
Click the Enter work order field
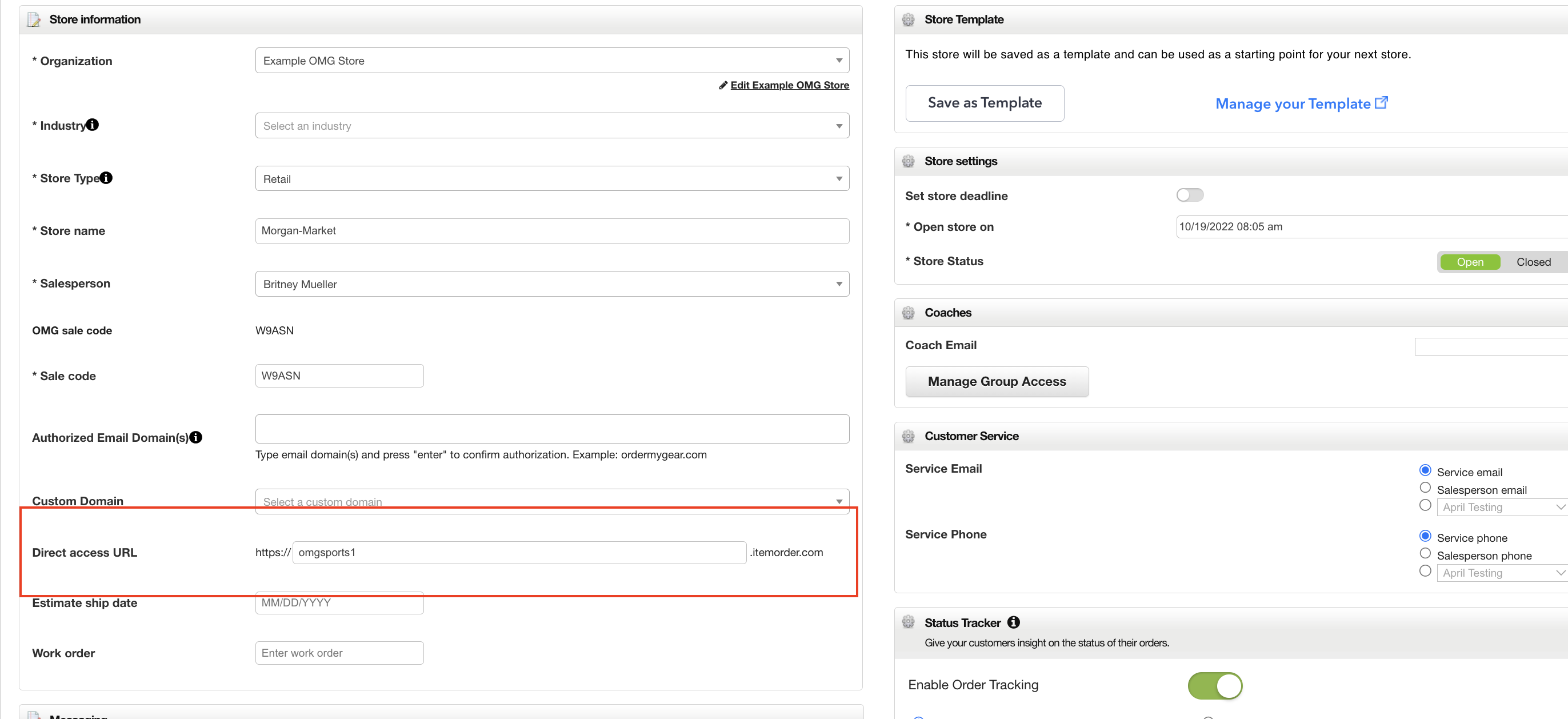point(339,653)
